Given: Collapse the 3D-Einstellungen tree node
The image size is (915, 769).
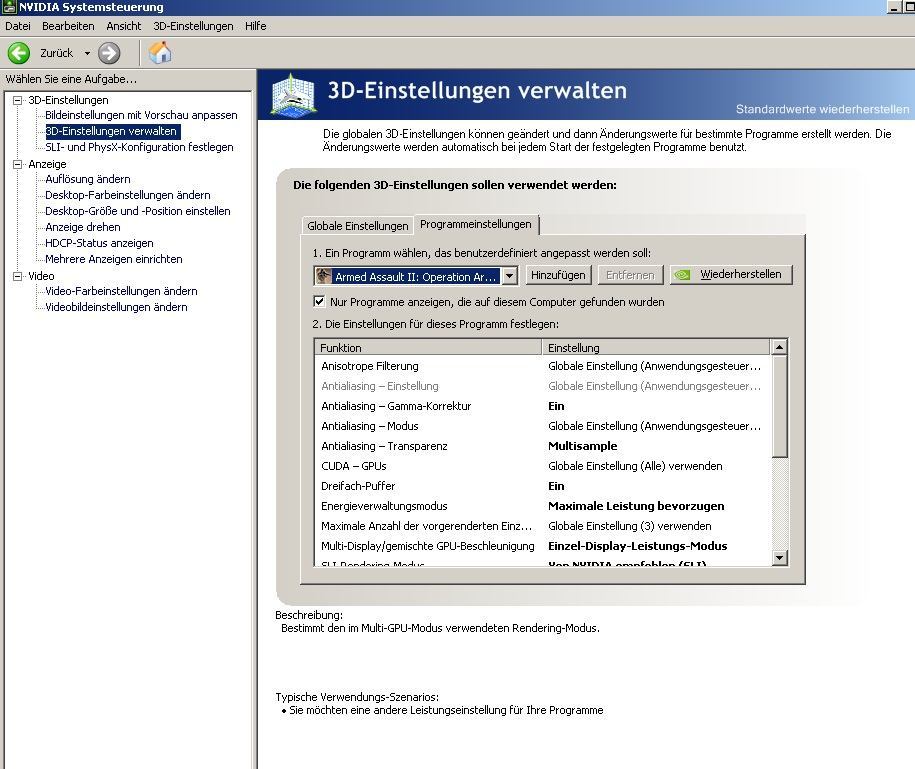Looking at the screenshot, I should coord(18,100).
